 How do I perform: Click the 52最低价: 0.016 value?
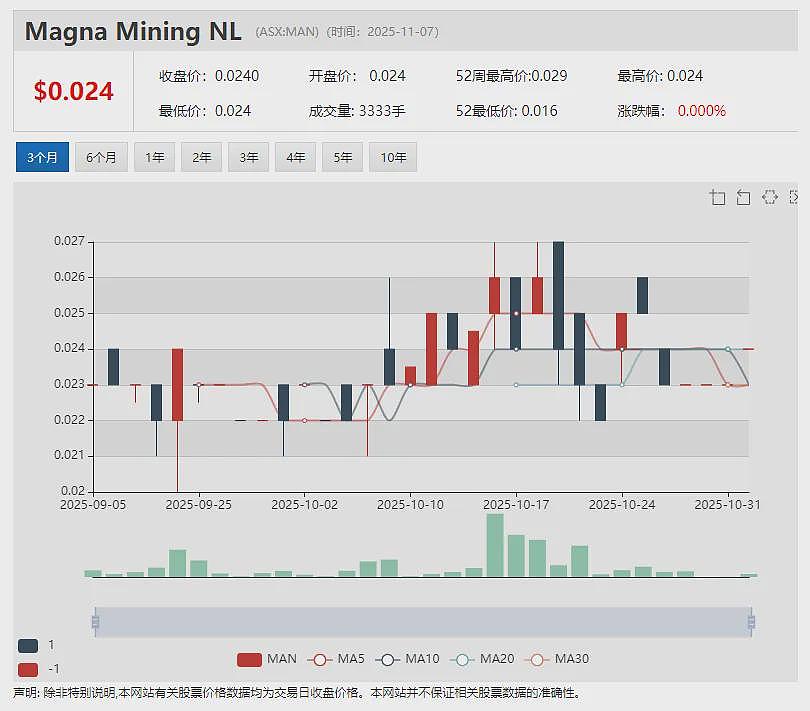(506, 111)
